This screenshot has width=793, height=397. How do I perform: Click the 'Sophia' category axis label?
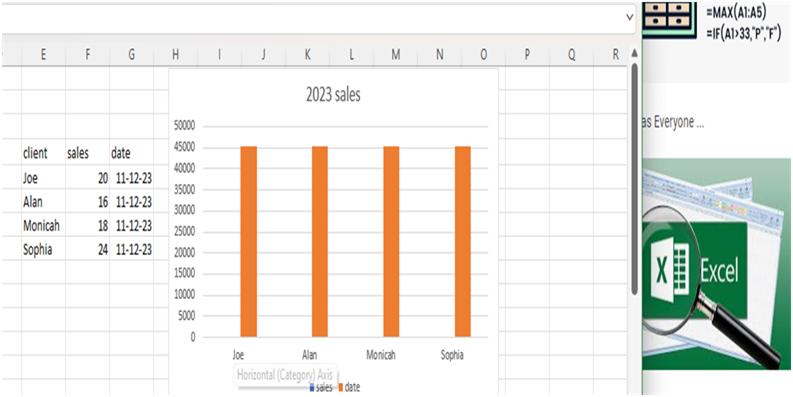[452, 355]
